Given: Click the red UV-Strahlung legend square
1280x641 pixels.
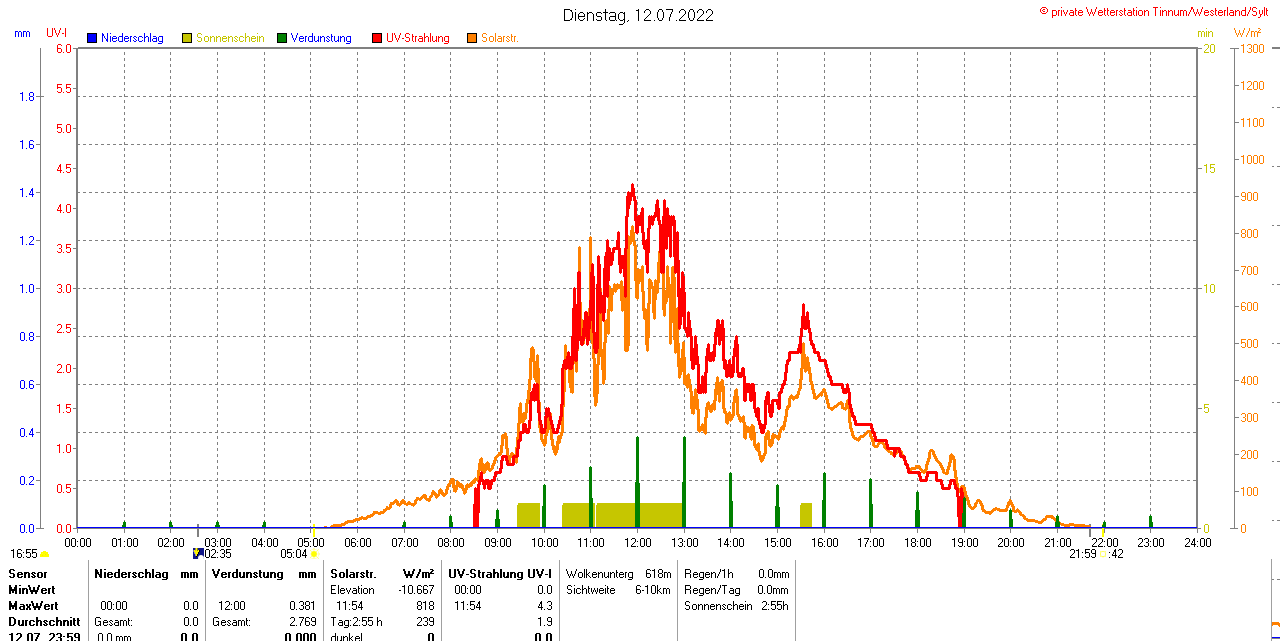Looking at the screenshot, I should coord(377,38).
